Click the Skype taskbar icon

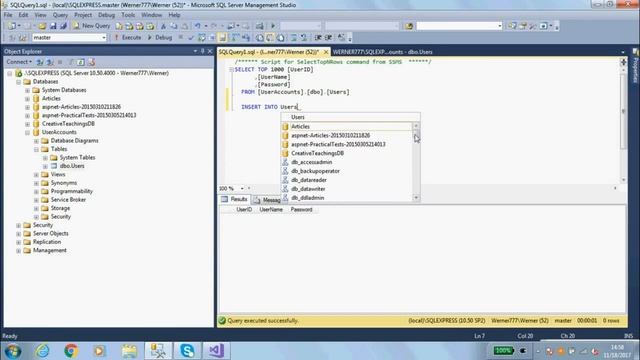coord(187,351)
